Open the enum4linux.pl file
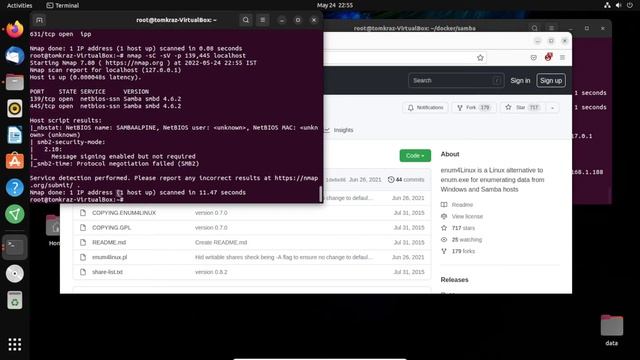 tap(109, 257)
